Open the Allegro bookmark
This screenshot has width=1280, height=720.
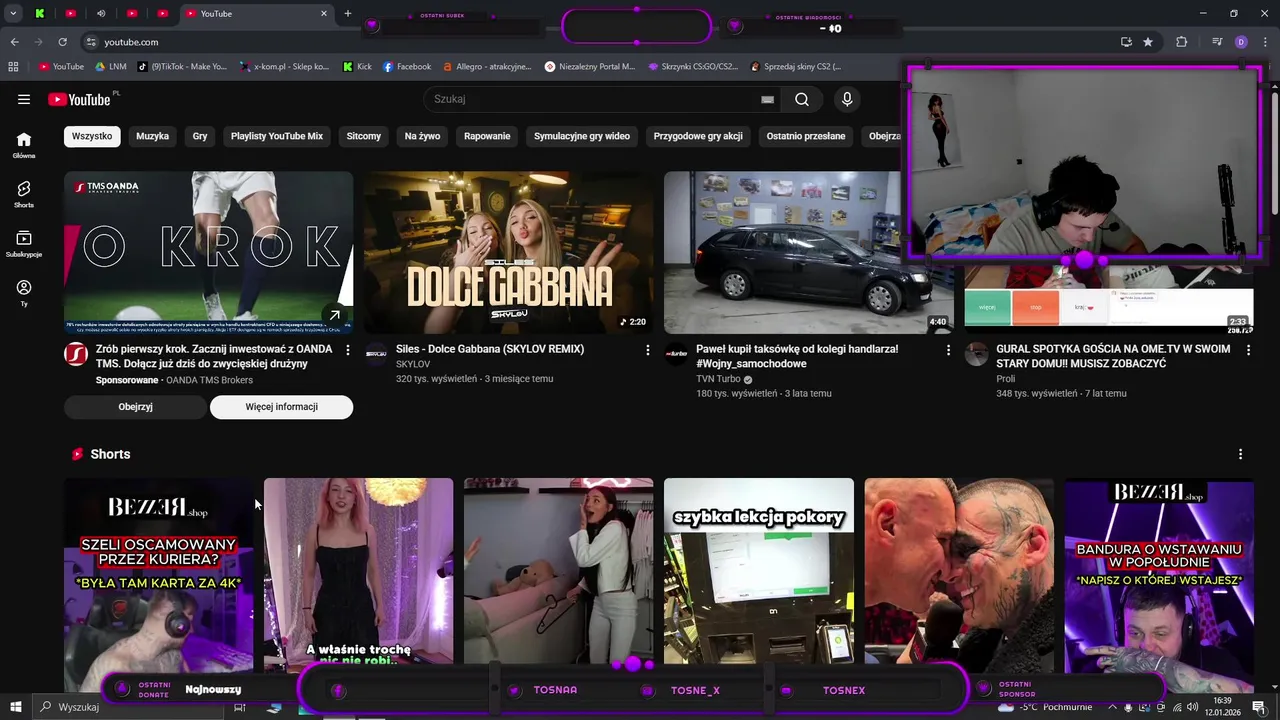click(487, 67)
